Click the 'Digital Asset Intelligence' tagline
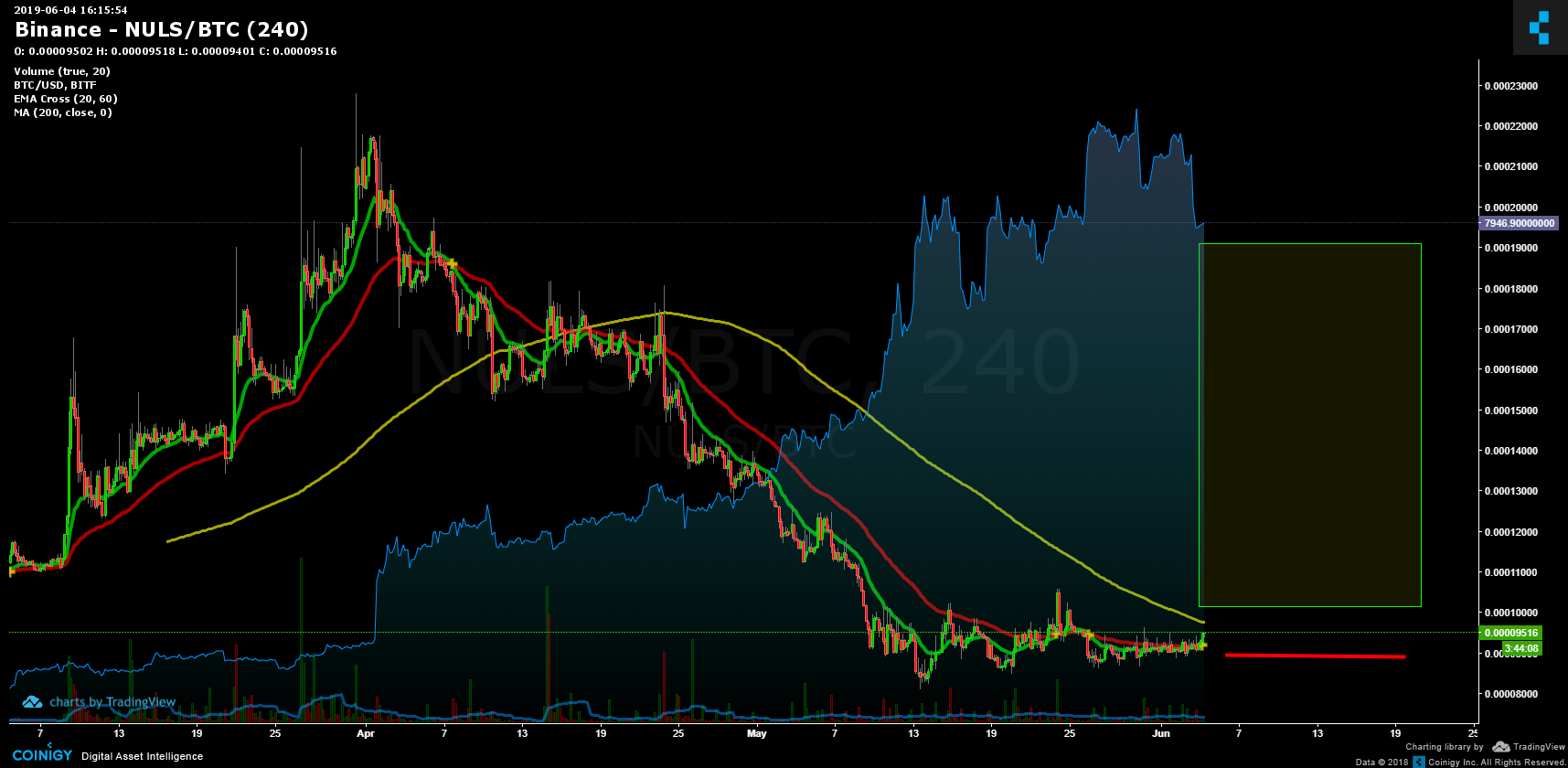 142,756
